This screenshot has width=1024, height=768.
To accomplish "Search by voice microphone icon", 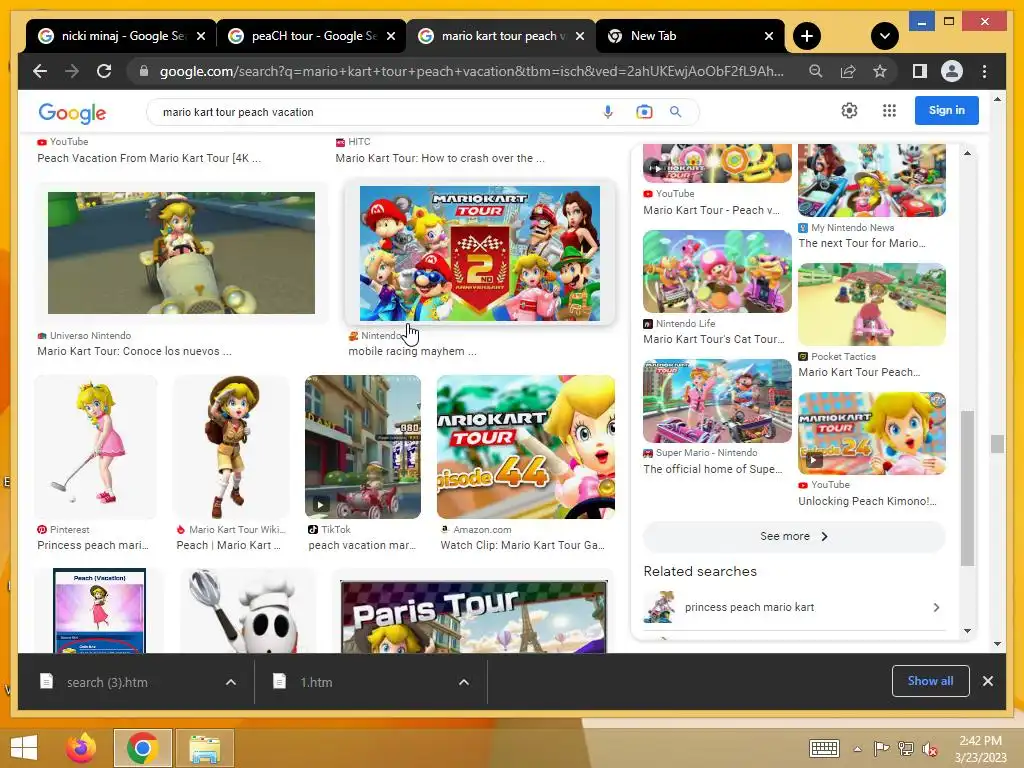I will [x=607, y=112].
